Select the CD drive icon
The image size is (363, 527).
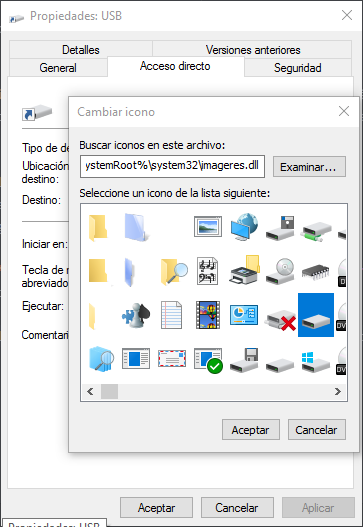point(280,271)
